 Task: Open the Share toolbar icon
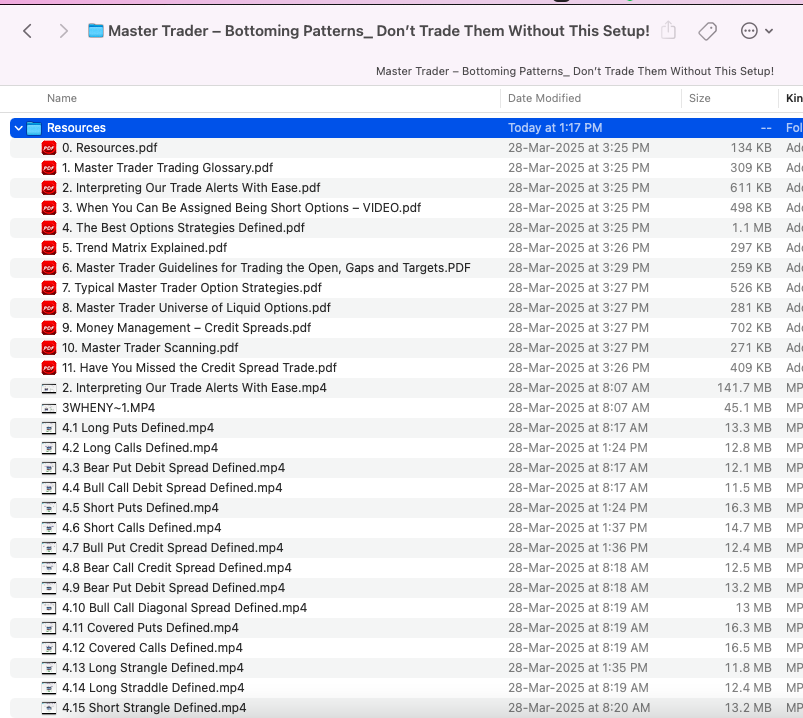point(668,31)
